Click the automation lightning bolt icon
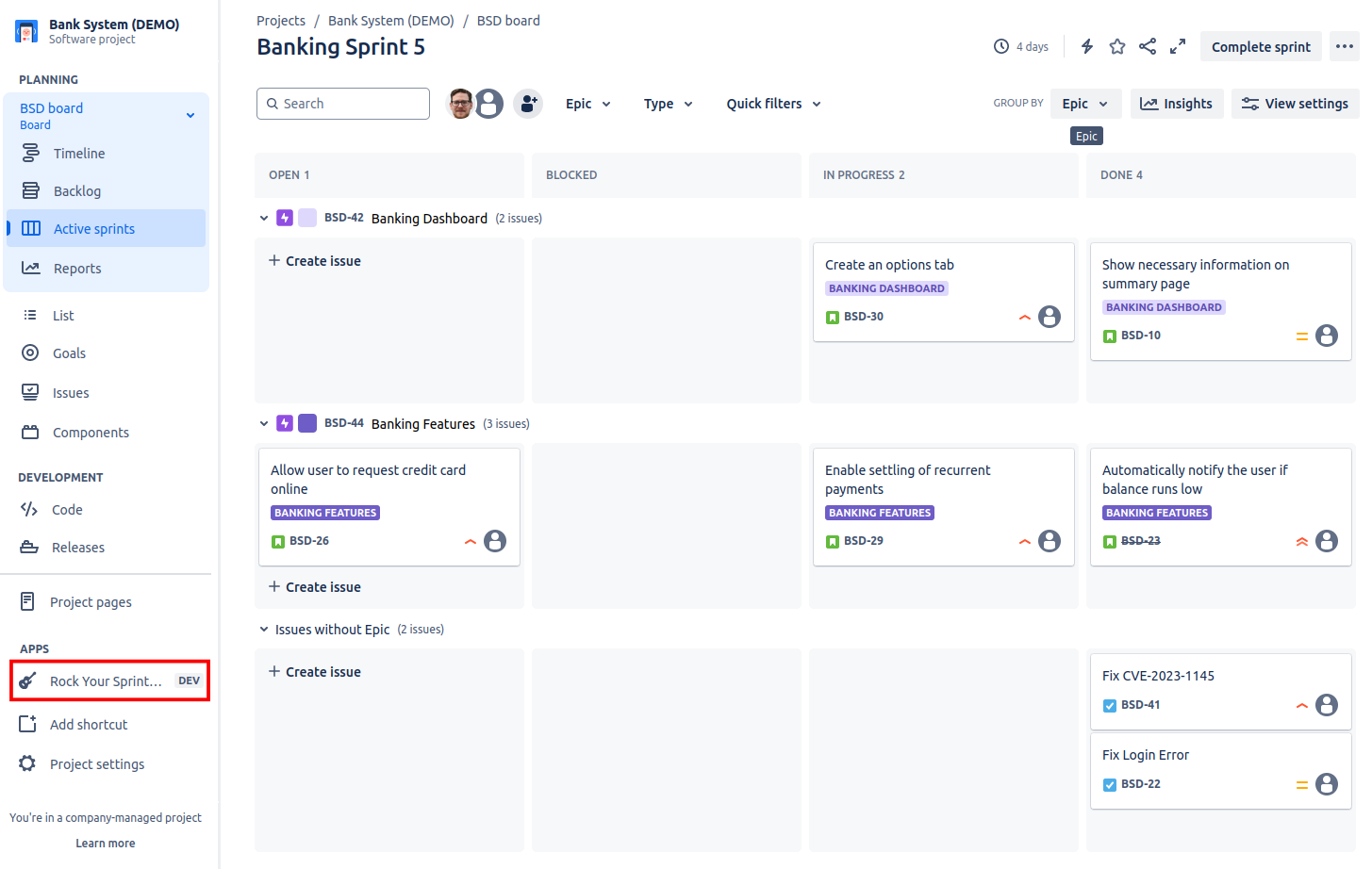 [x=1087, y=46]
